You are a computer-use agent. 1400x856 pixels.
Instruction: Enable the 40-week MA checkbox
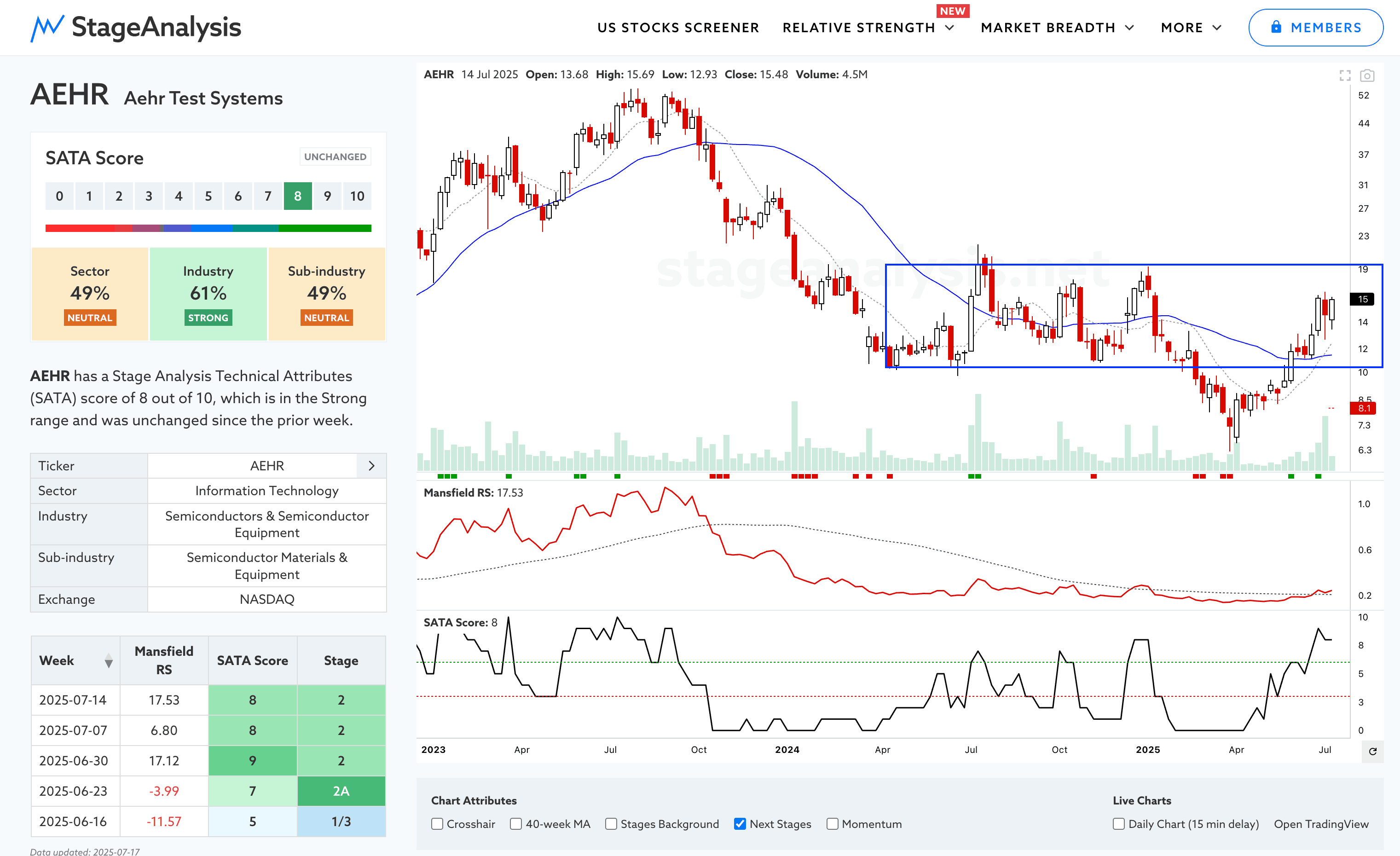point(516,824)
